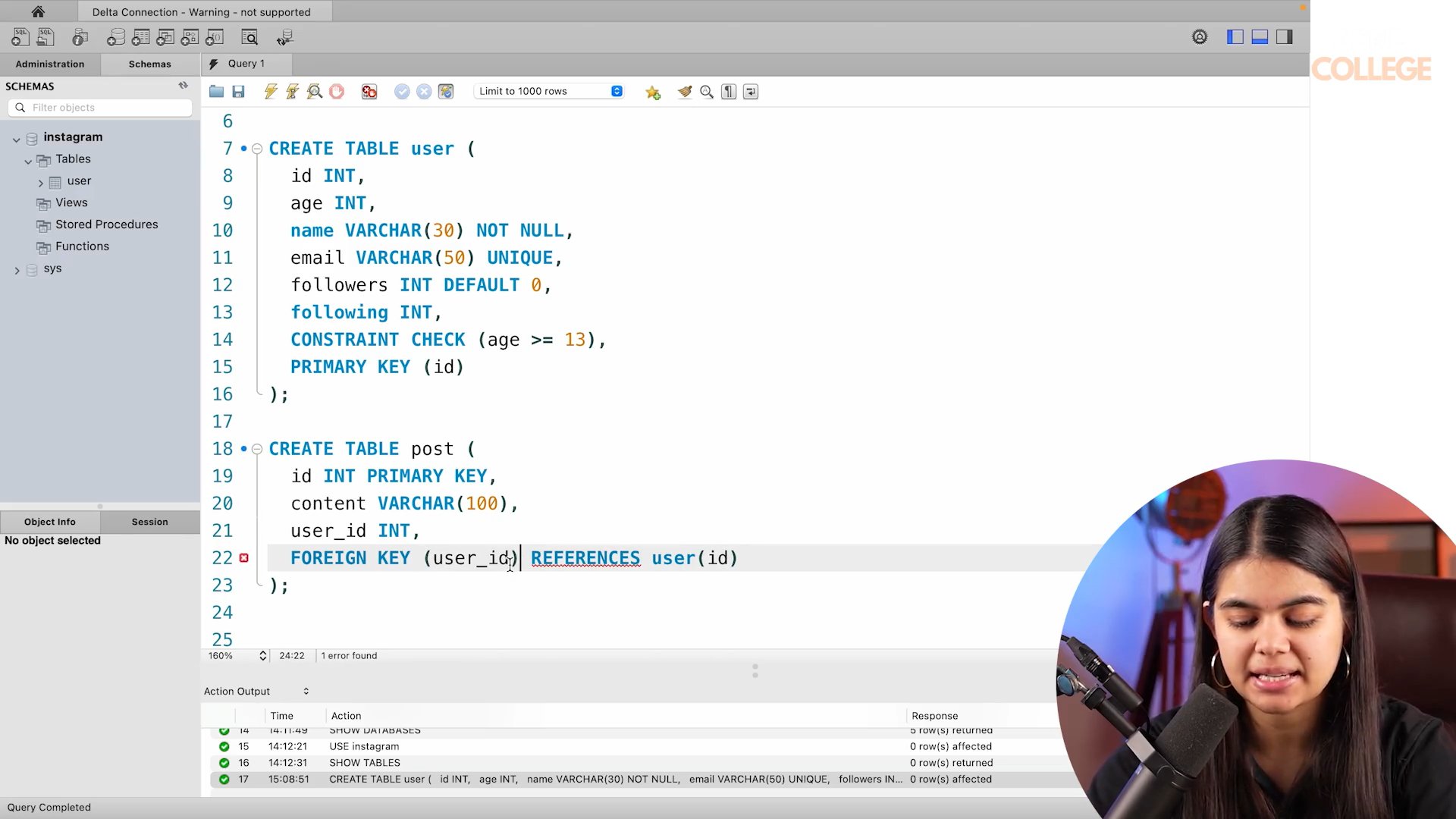Save the SQL script to file
This screenshot has height=819, width=1456.
(238, 92)
